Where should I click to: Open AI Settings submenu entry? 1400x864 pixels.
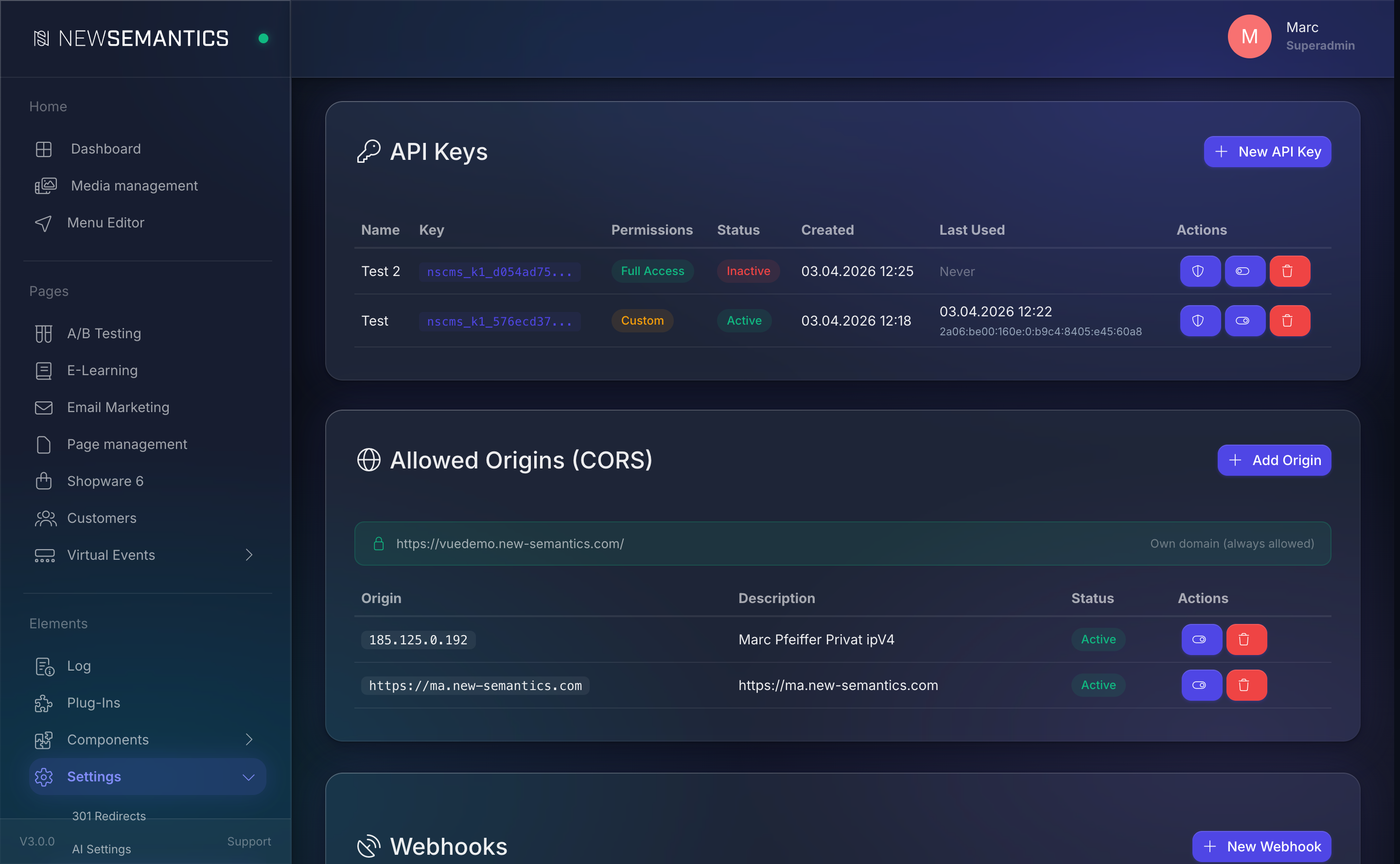pos(101,849)
